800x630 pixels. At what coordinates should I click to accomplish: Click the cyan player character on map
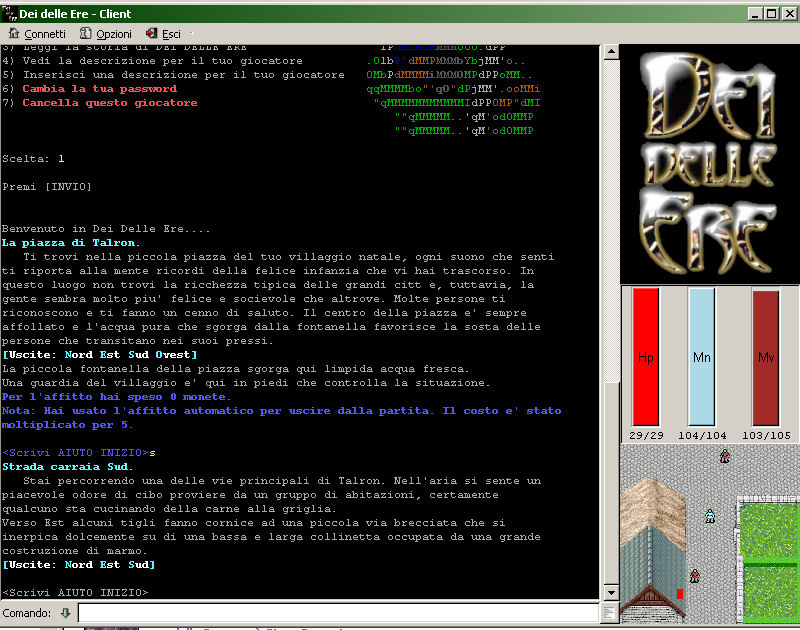(710, 516)
